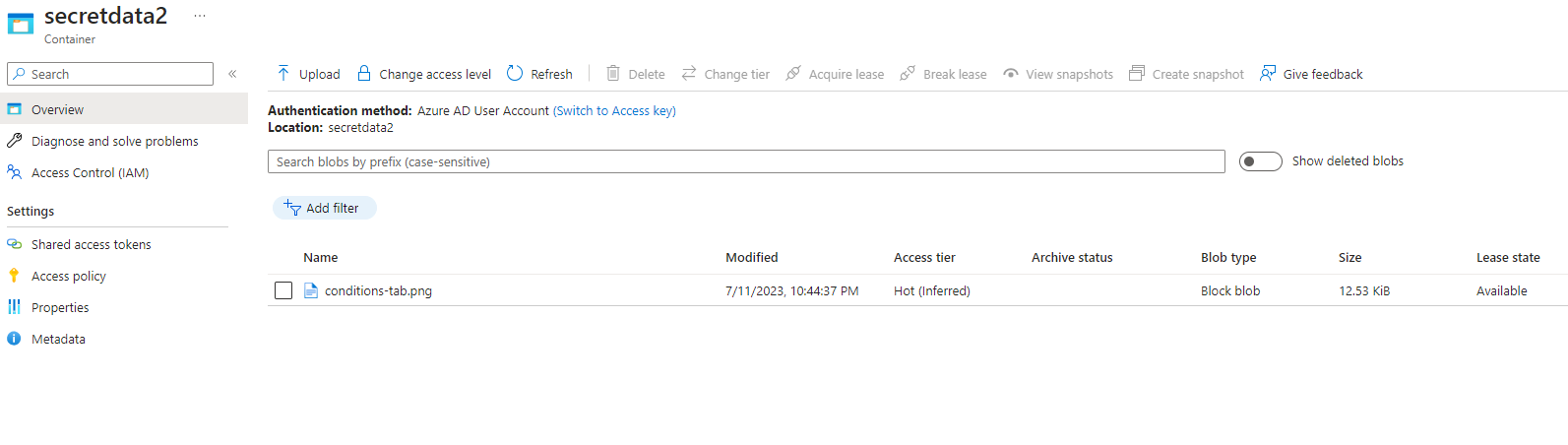The image size is (1568, 445).
Task: Click the filter funnel icon in Add filter
Action: click(292, 208)
